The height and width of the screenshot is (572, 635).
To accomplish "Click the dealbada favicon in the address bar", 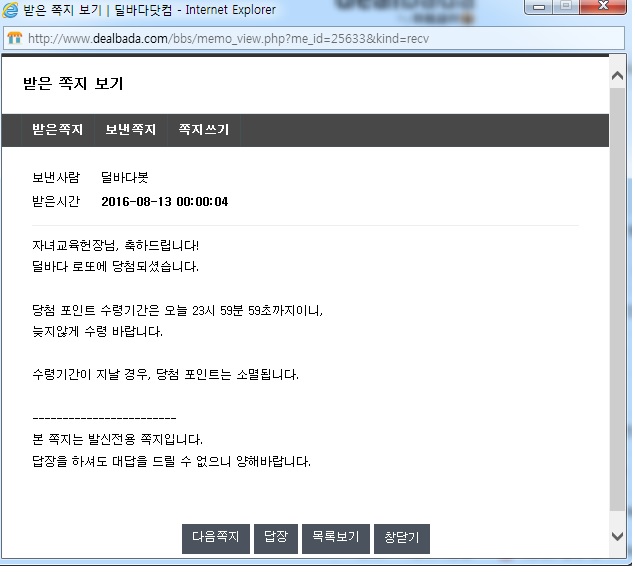I will tap(15, 38).
